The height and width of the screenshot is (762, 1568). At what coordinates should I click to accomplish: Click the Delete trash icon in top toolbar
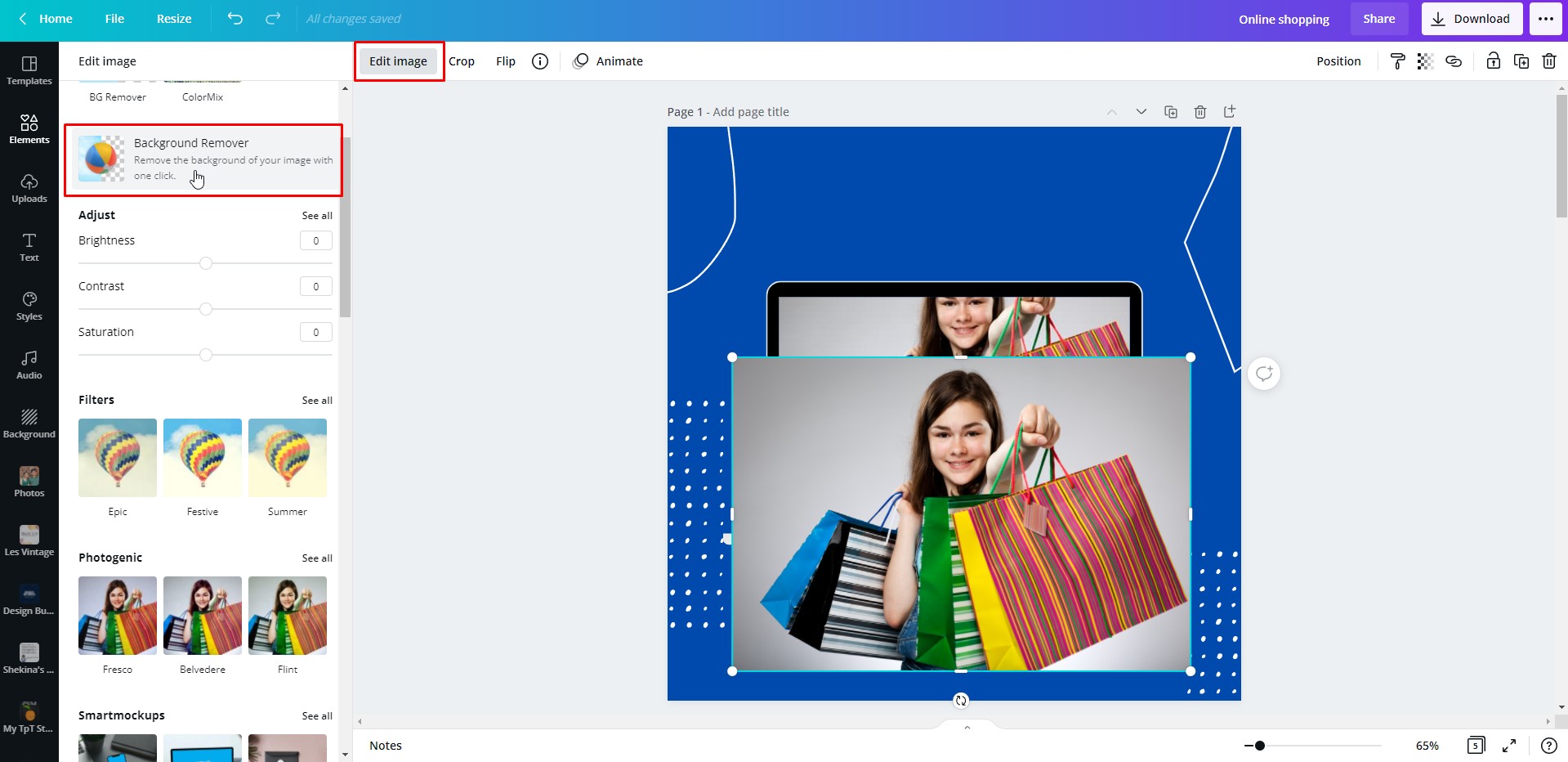click(x=1549, y=61)
